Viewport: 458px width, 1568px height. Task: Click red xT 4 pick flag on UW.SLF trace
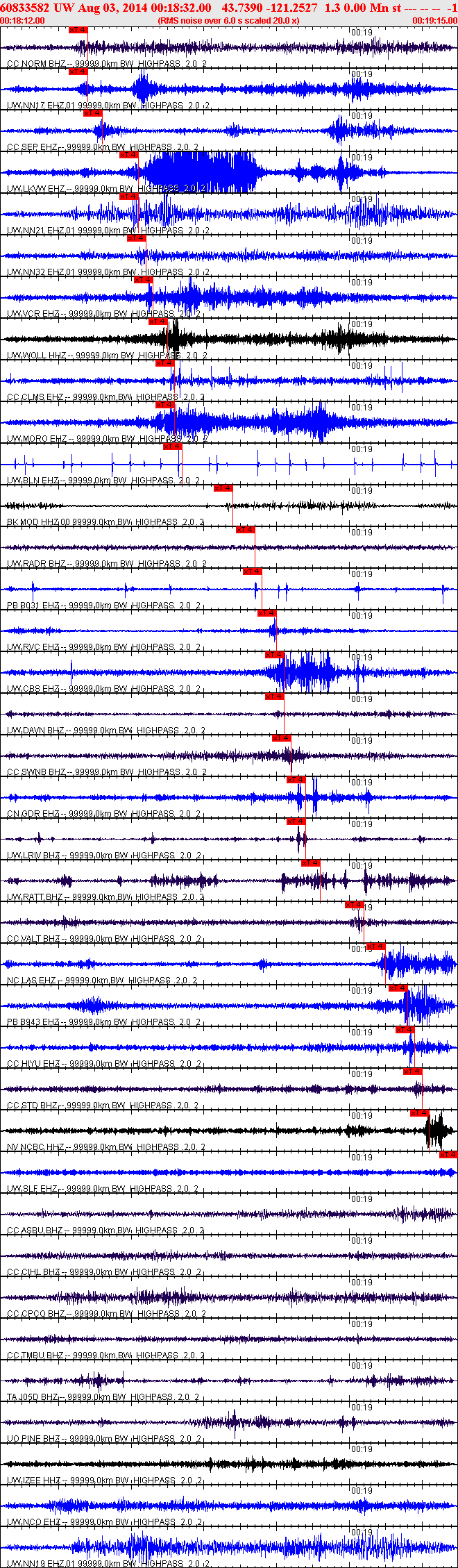[448, 1155]
